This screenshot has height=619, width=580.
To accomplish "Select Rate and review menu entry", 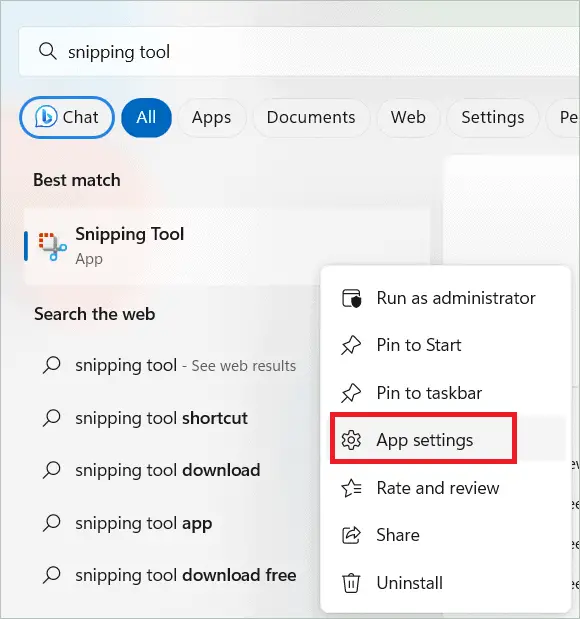I will tap(446, 488).
